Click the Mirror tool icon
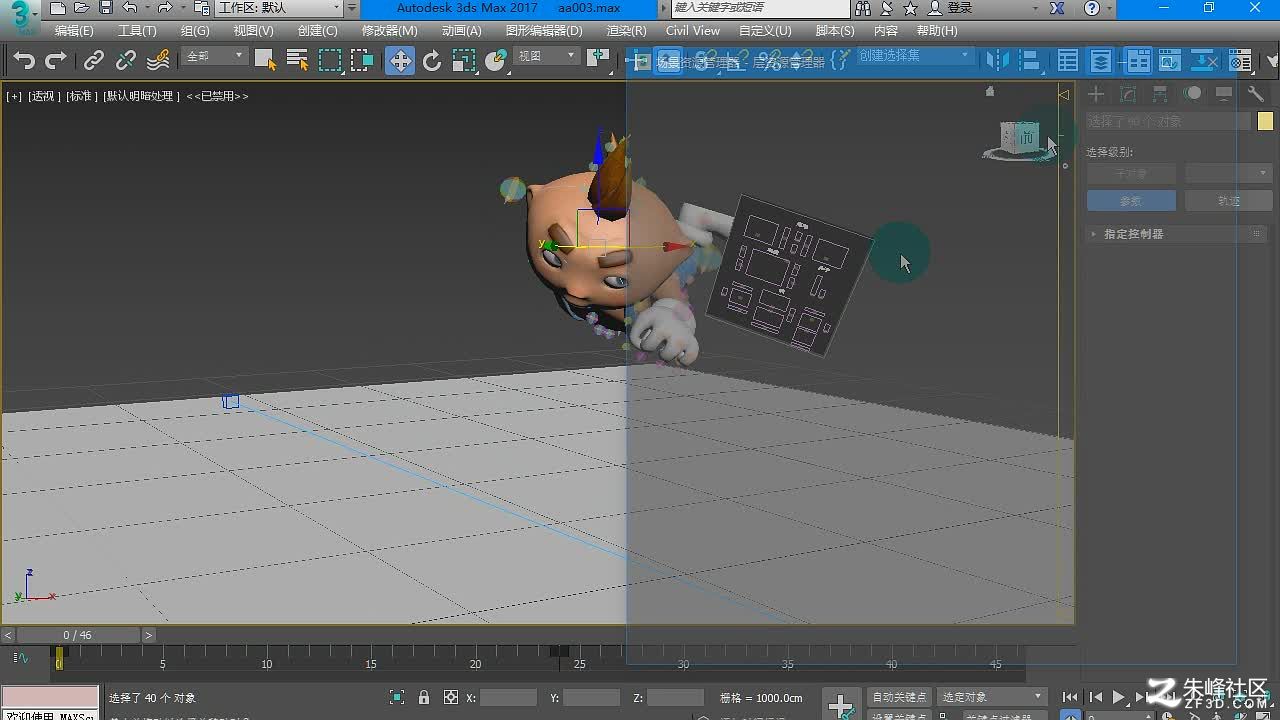Screen dimensions: 1280x720 pyautogui.click(x=998, y=61)
